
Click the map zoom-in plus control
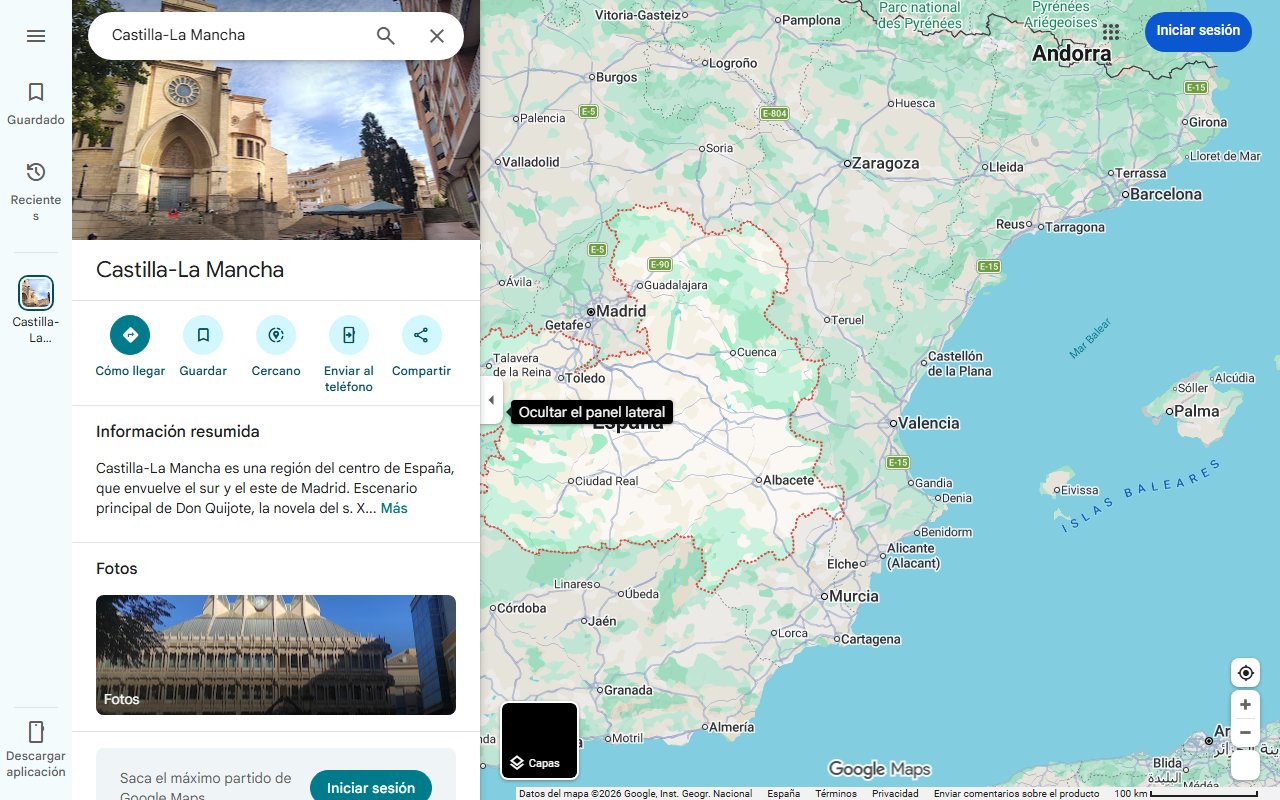1245,704
